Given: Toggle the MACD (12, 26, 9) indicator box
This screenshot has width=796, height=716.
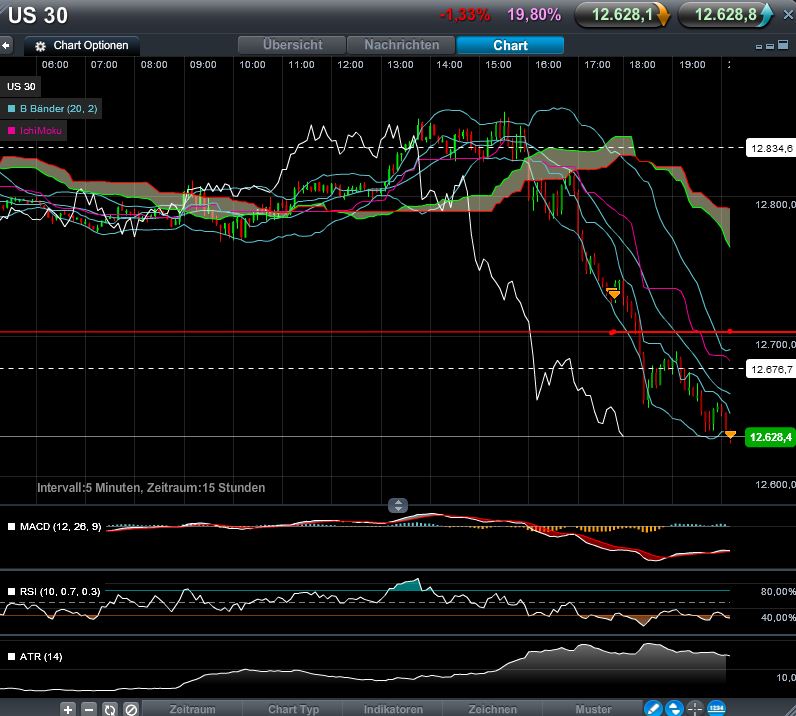Looking at the screenshot, I should (x=12, y=527).
